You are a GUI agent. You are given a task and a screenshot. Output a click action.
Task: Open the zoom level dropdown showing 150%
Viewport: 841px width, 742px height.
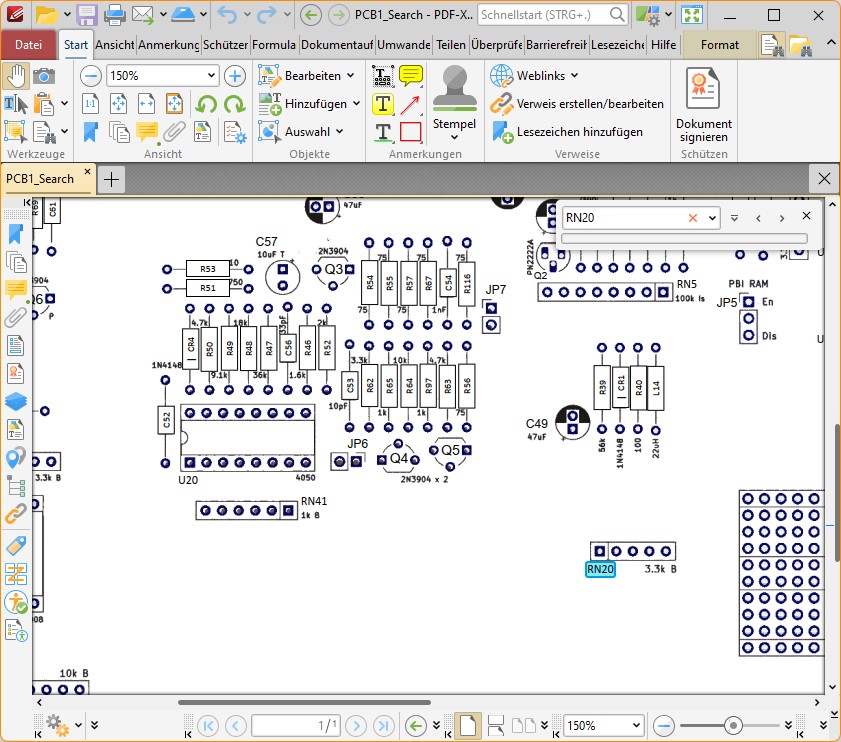tap(162, 75)
